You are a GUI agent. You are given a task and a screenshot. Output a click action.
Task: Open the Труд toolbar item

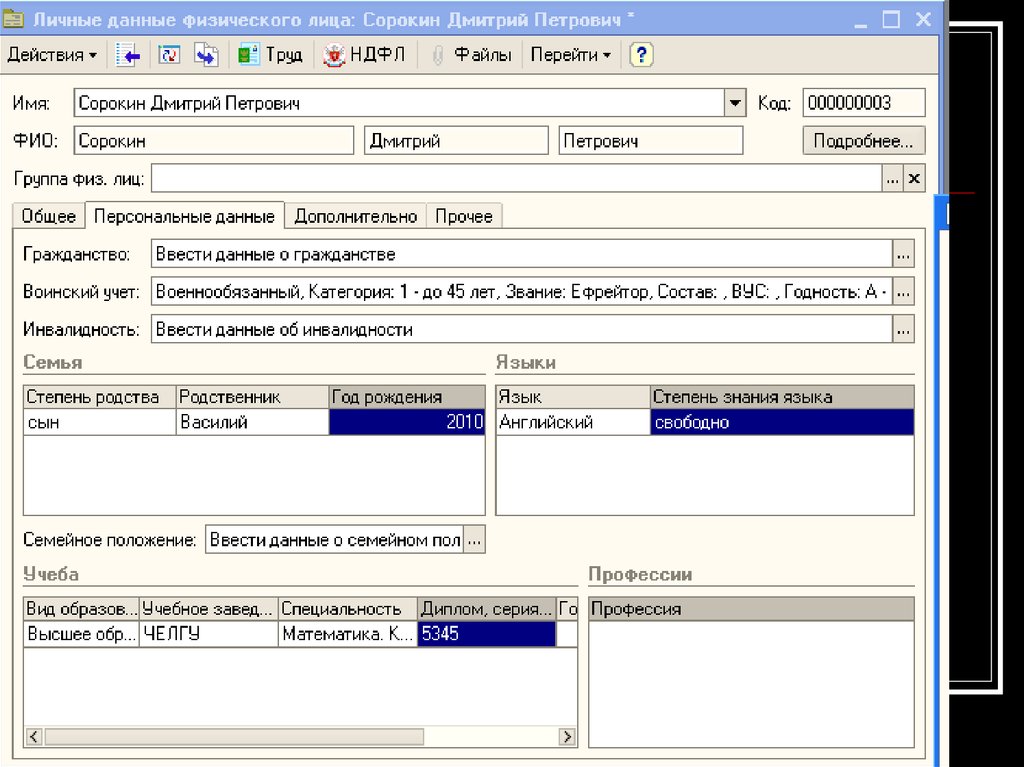click(270, 55)
